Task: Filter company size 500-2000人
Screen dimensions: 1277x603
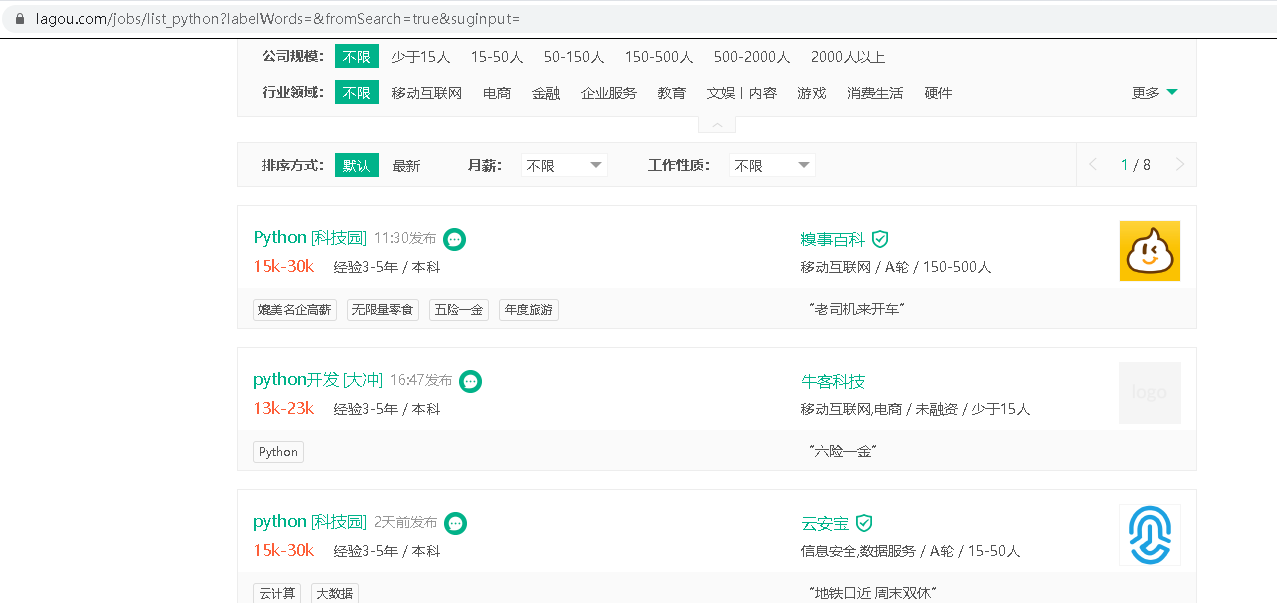Action: (752, 57)
